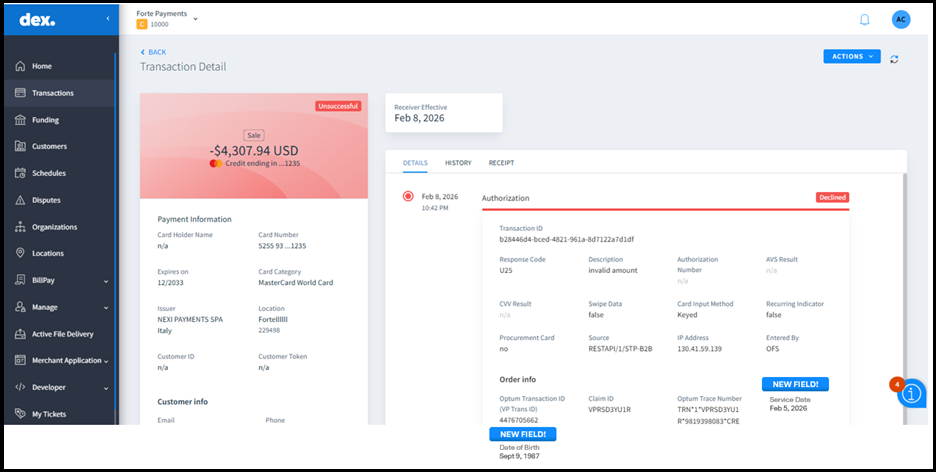Open Disputes via warning triangle icon
Image resolution: width=936 pixels, height=472 pixels.
[x=20, y=200]
